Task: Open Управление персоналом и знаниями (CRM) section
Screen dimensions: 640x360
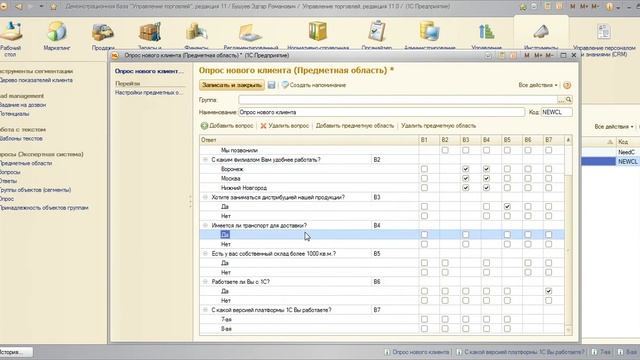Action: (603, 40)
